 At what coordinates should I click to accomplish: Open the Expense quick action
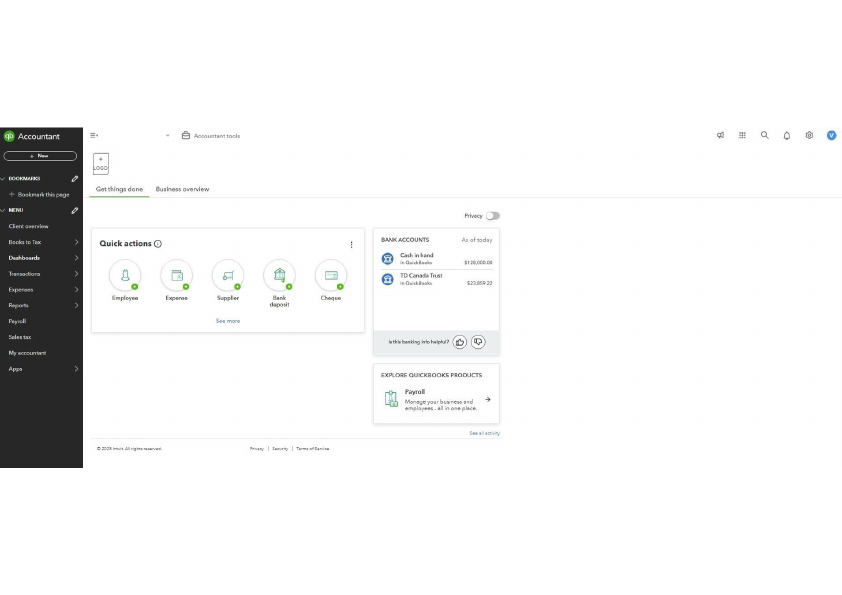pos(176,277)
